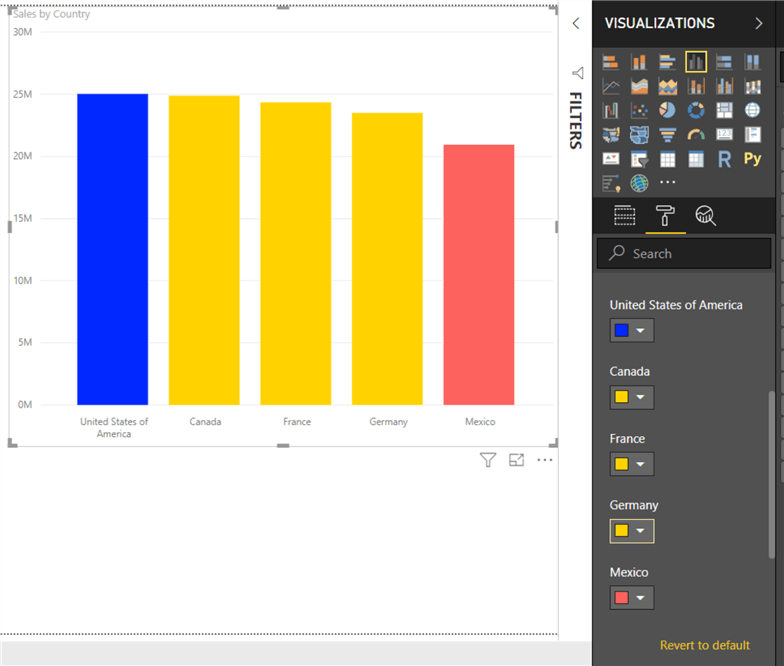
Task: Open Canada color dropdown arrow
Action: (x=640, y=397)
